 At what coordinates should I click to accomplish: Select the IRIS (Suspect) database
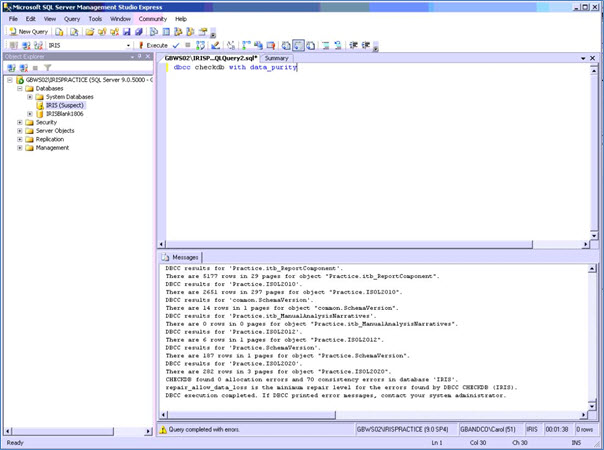(64, 105)
